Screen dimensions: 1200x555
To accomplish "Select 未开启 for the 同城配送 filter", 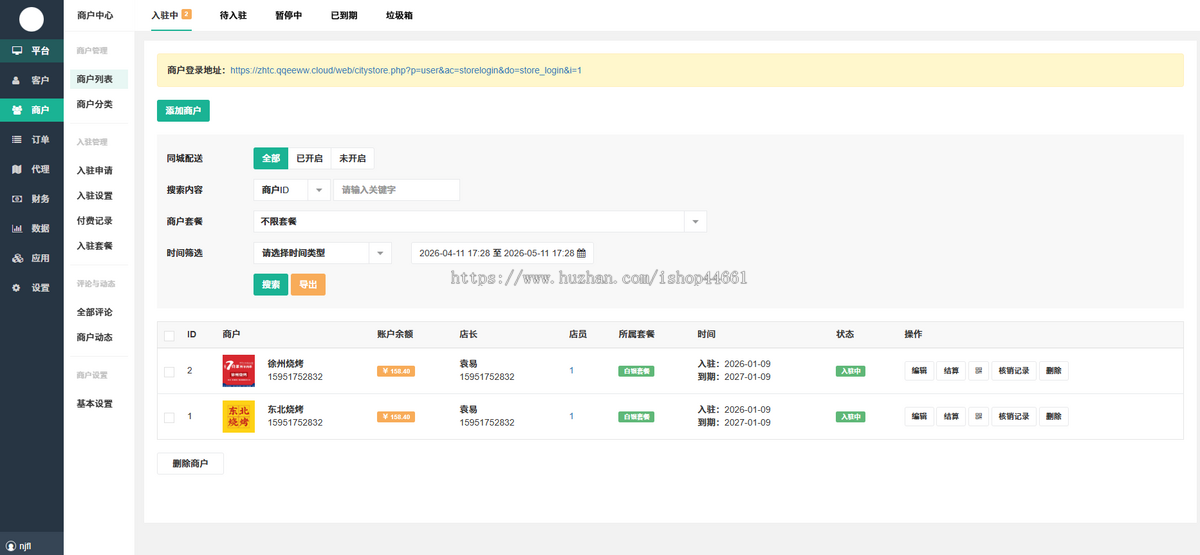I will coord(352,158).
